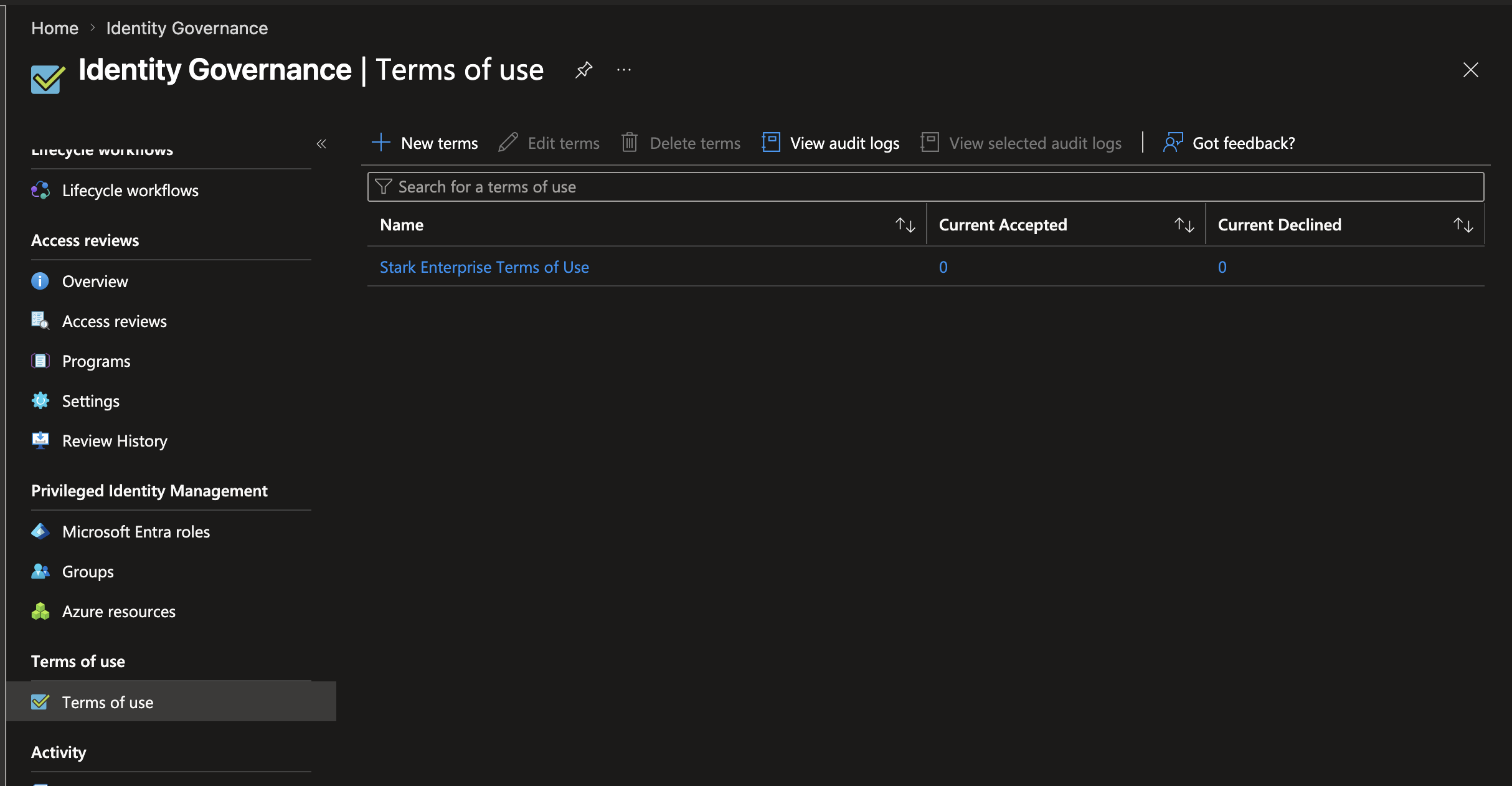Click the Edit terms pencil icon
The image size is (1512, 786).
coord(508,143)
